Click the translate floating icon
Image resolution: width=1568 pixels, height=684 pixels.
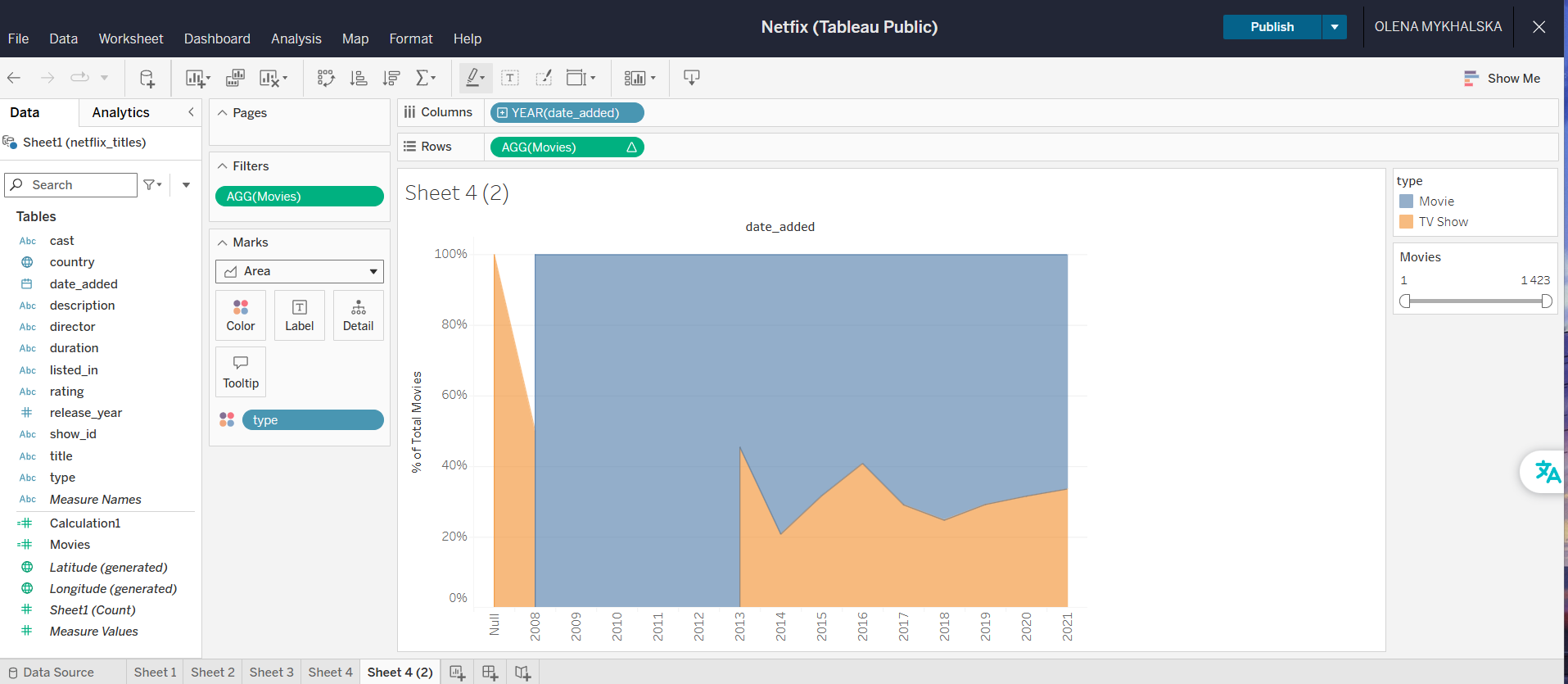click(x=1547, y=472)
